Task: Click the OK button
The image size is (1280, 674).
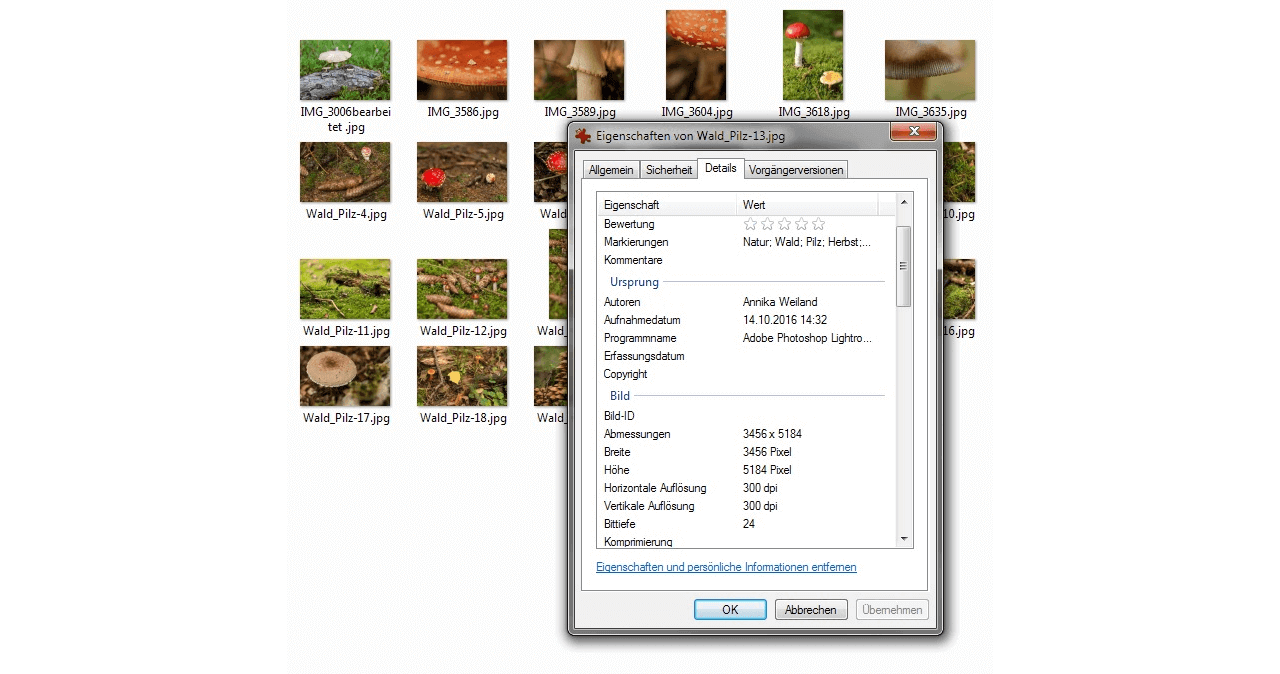Action: point(730,610)
